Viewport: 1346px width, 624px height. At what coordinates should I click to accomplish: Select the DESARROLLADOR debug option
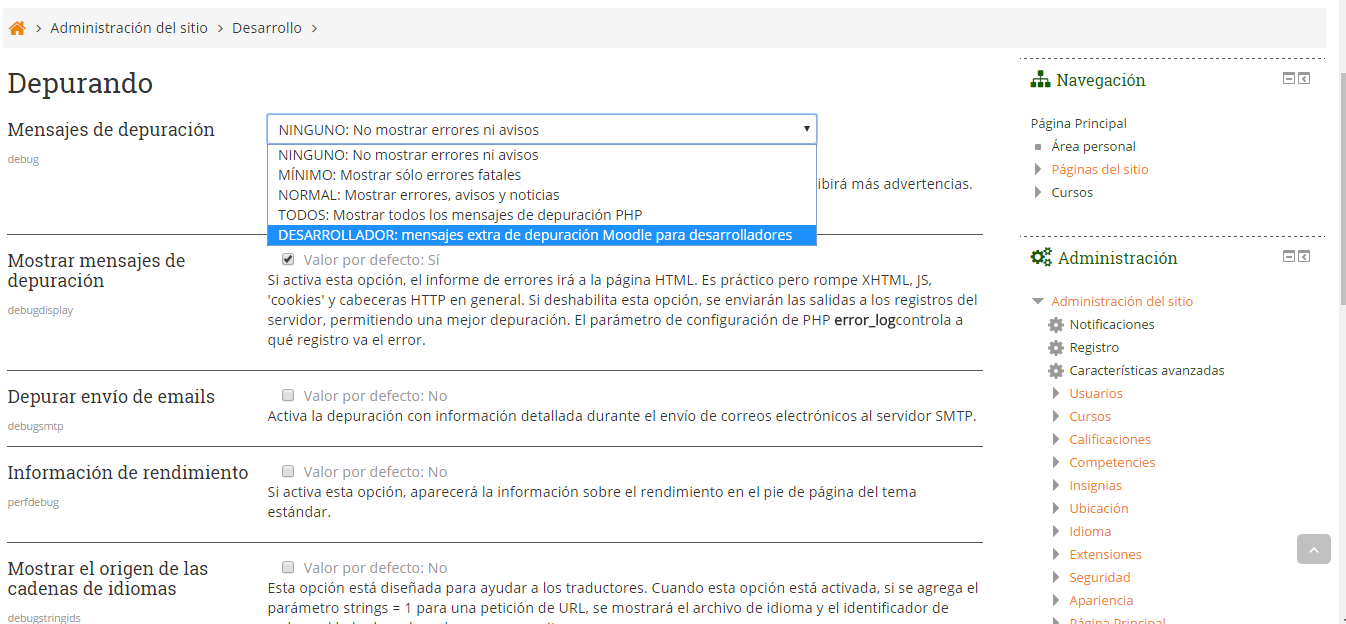[535, 236]
